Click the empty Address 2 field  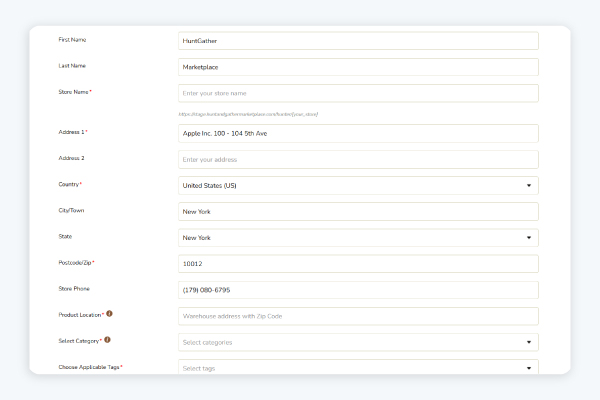coord(357,159)
